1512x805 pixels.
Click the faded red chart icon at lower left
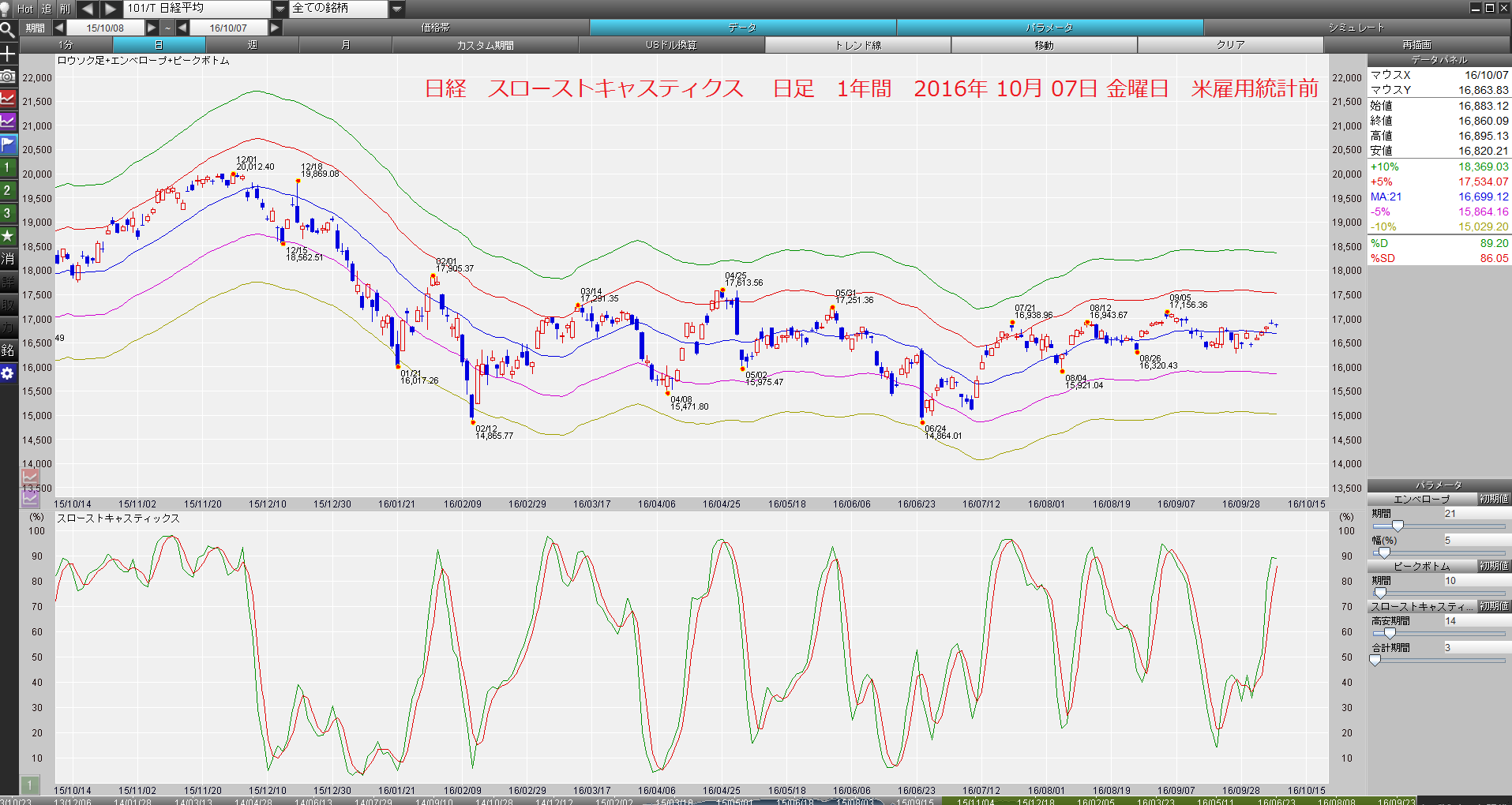(x=30, y=477)
